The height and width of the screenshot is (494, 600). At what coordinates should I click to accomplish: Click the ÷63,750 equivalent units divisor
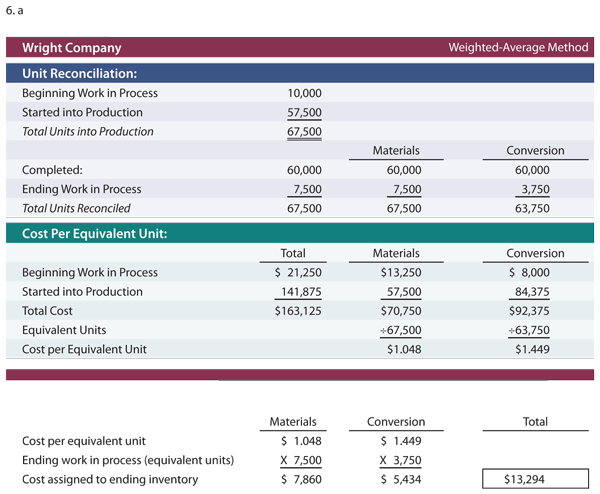coord(529,330)
